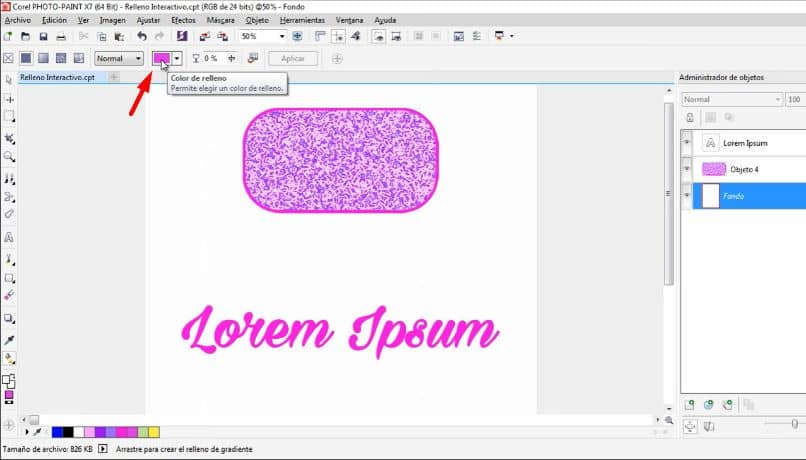
Task: Activate the Zoom magnifier tool
Action: [x=9, y=157]
